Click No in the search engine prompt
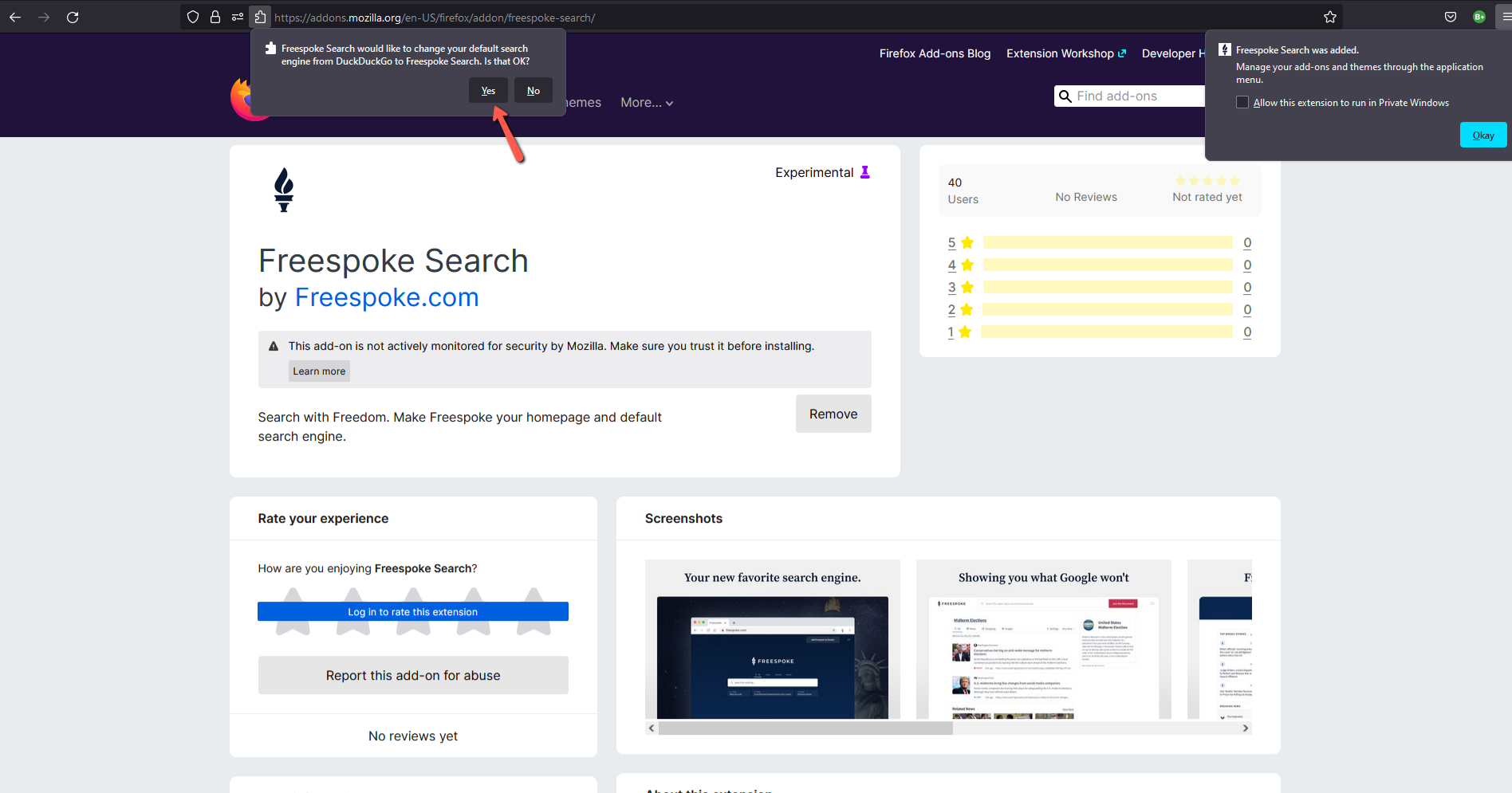Viewport: 1512px width, 793px height. pyautogui.click(x=534, y=90)
